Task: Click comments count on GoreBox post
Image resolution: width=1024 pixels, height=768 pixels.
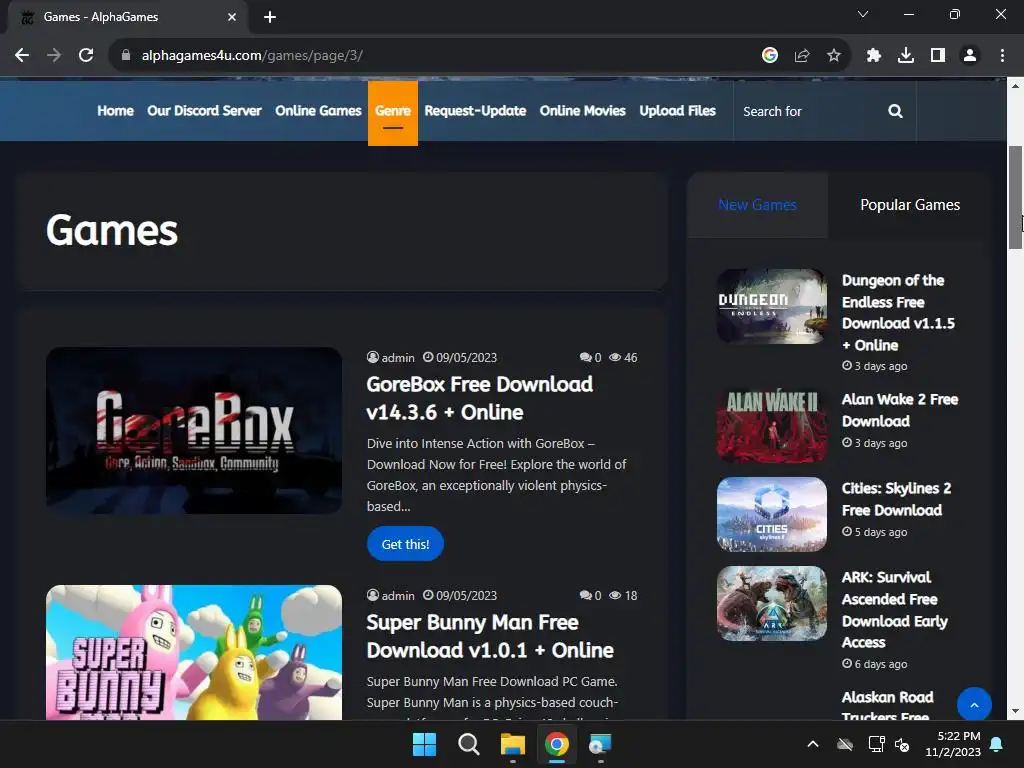Action: pos(590,358)
